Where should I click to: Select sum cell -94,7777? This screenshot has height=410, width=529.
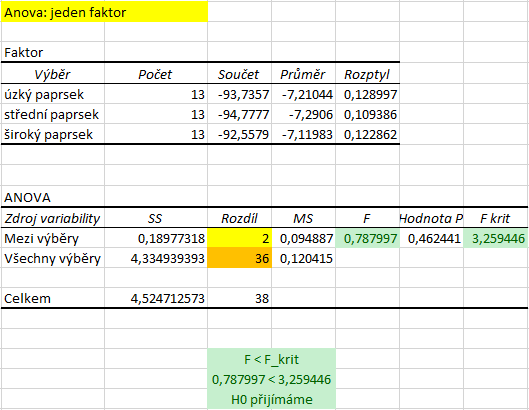(x=240, y=114)
